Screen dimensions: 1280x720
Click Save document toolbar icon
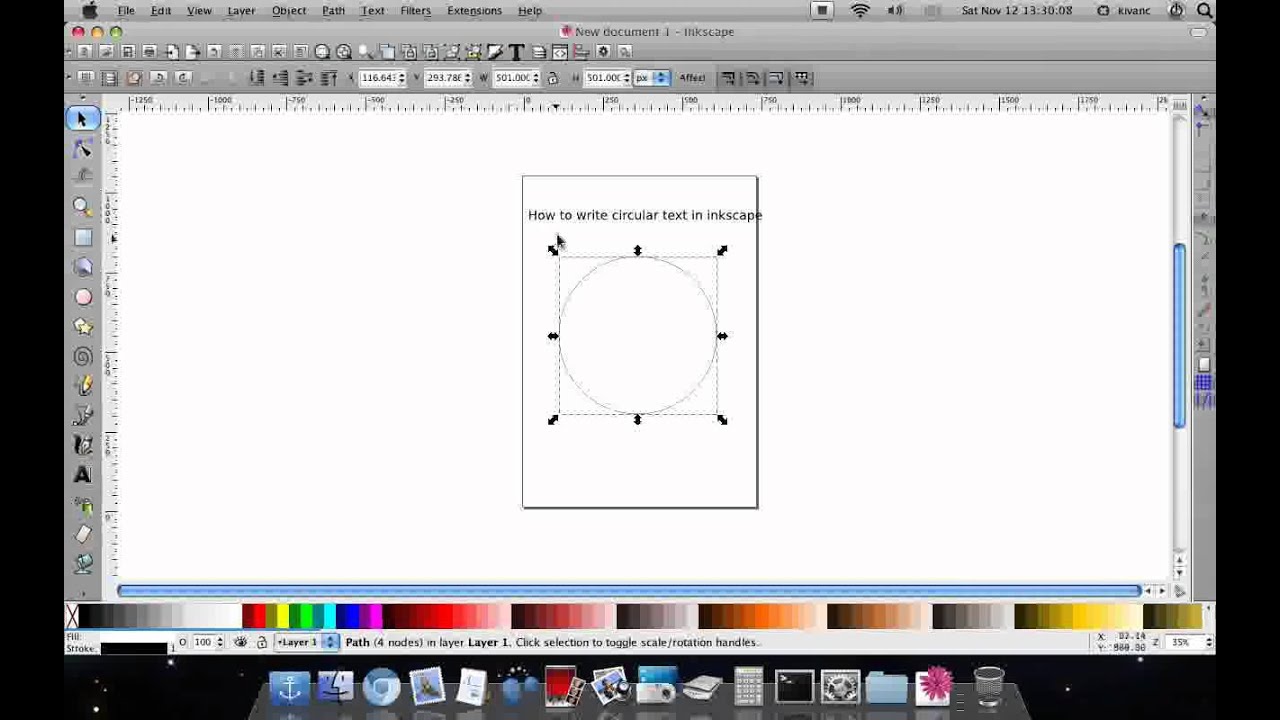(x=128, y=52)
